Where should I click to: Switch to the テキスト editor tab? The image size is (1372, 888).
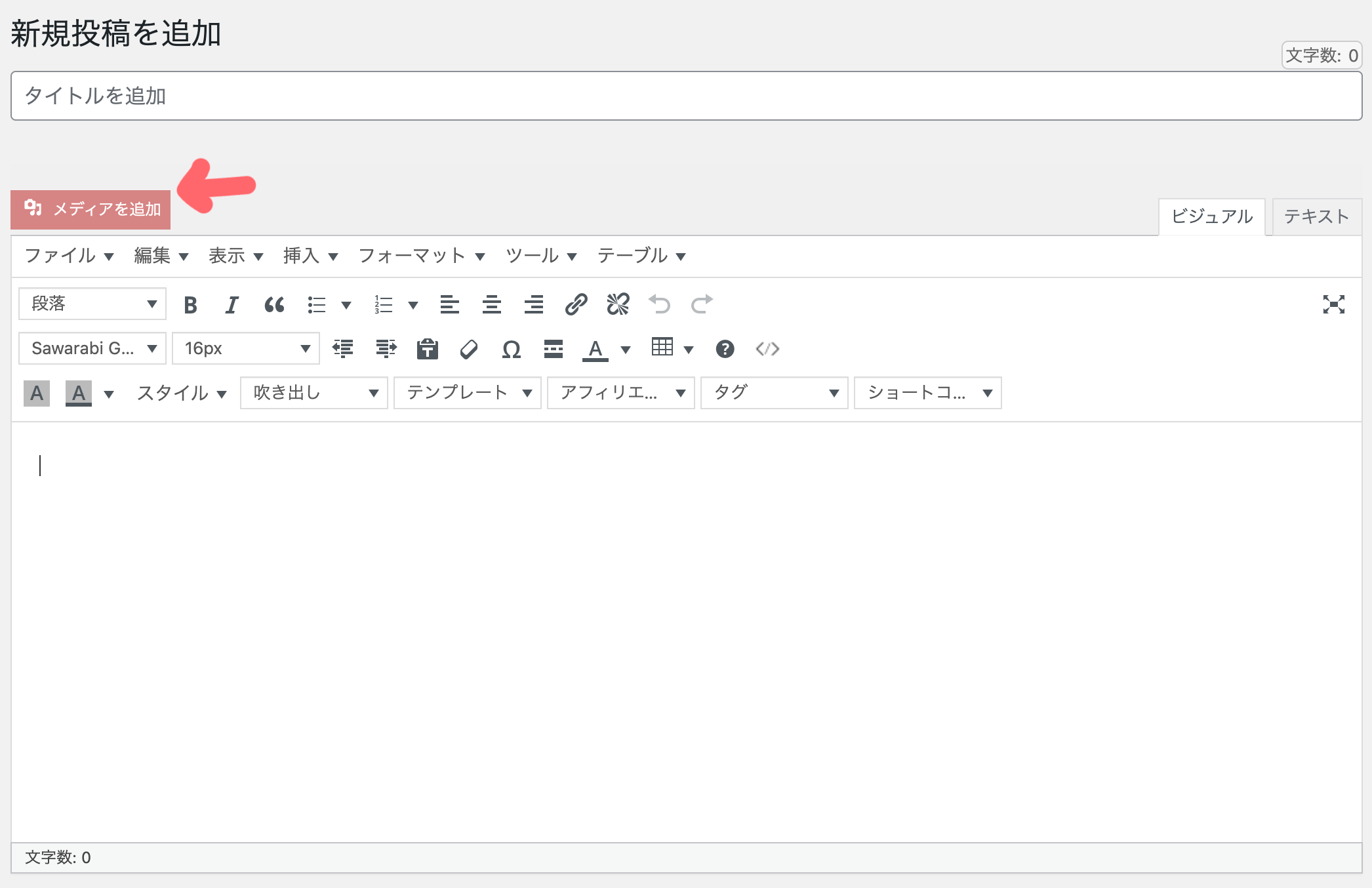(1316, 217)
